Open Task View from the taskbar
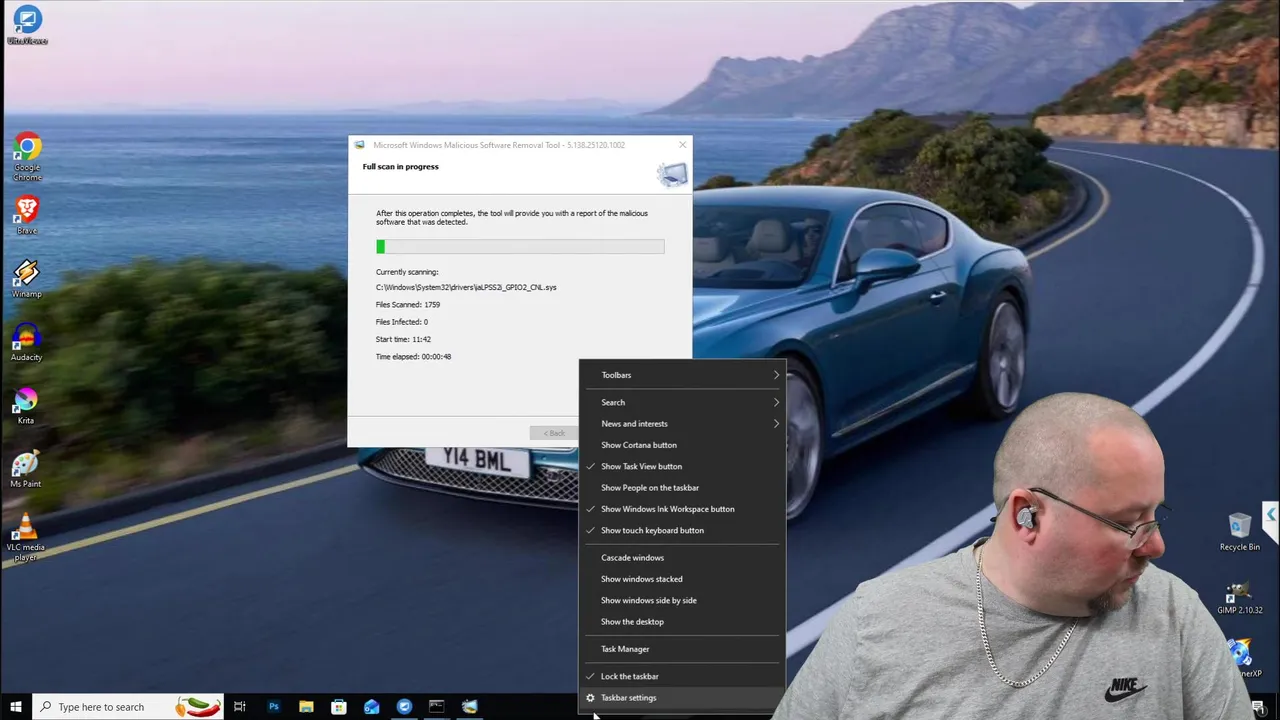 (x=240, y=707)
